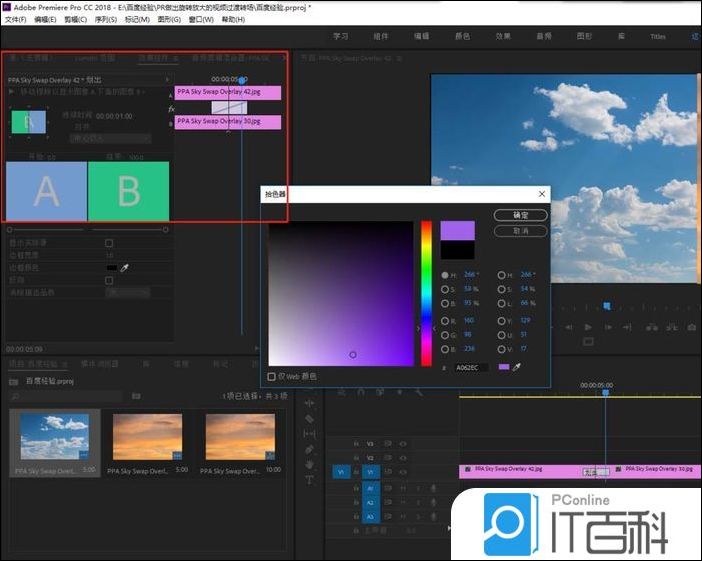Pick color with color picker eyedropper
Viewport: 702px width, 561px height.
click(518, 367)
